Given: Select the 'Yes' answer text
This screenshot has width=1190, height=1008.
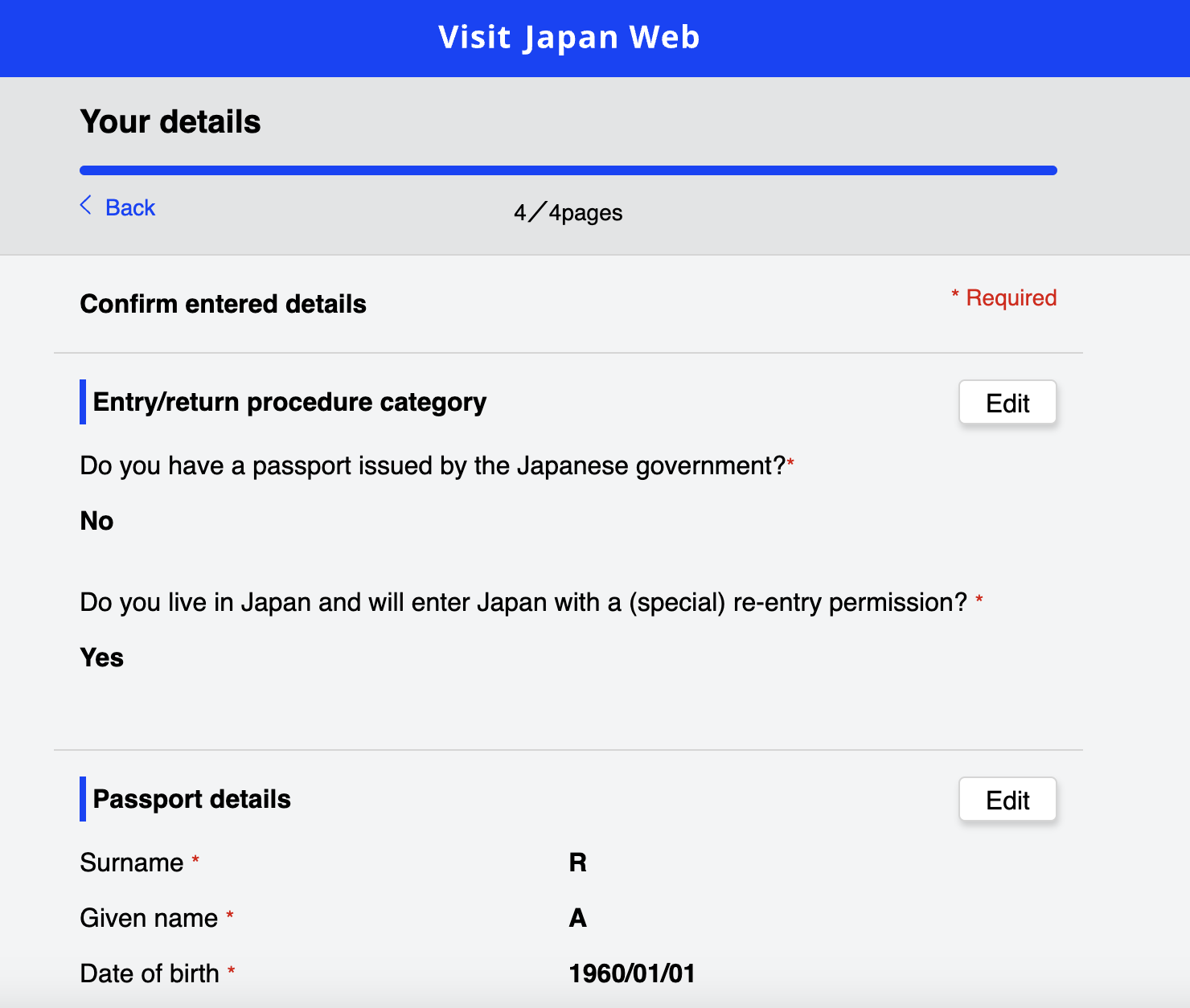Looking at the screenshot, I should pyautogui.click(x=102, y=658).
